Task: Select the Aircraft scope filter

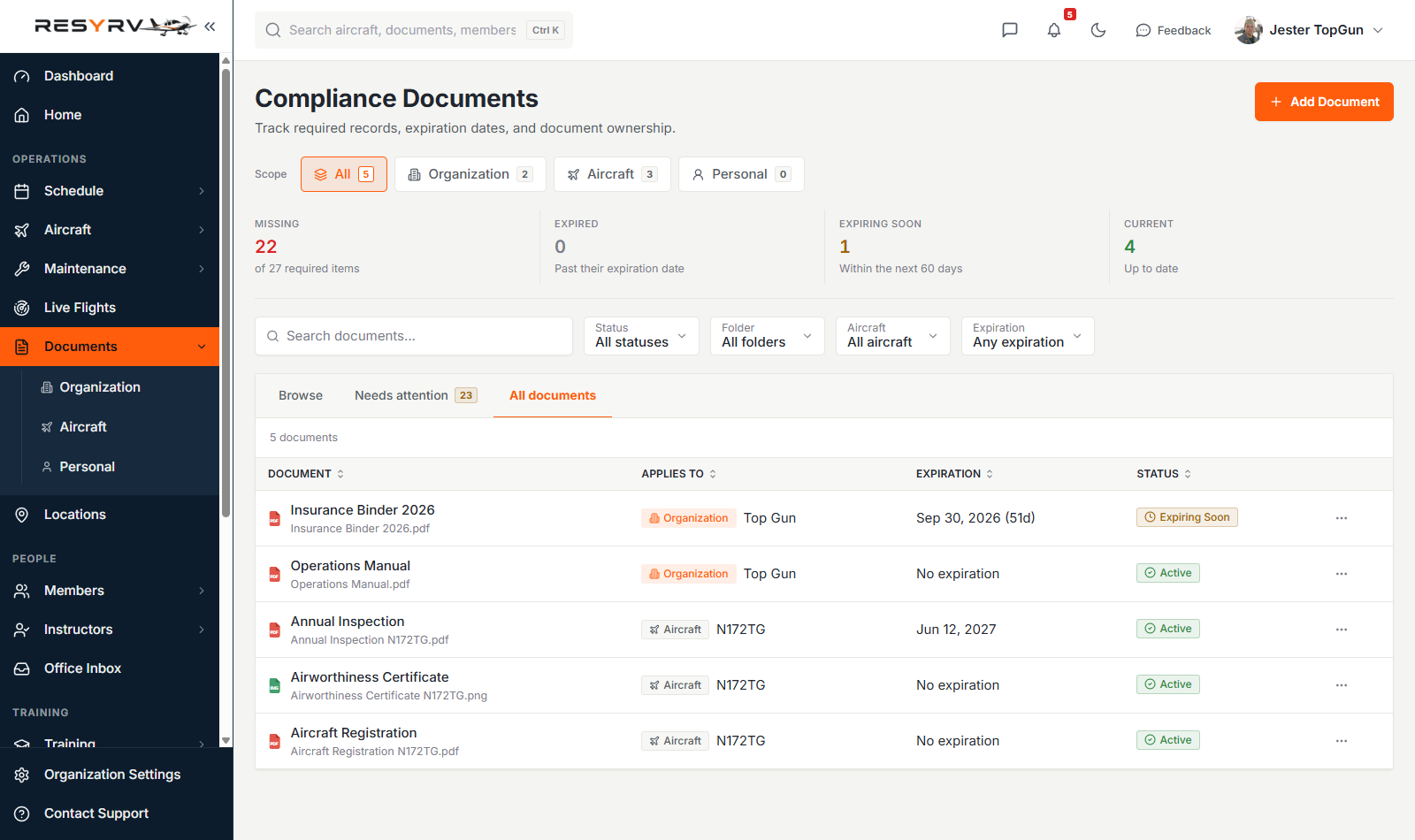Action: (612, 174)
